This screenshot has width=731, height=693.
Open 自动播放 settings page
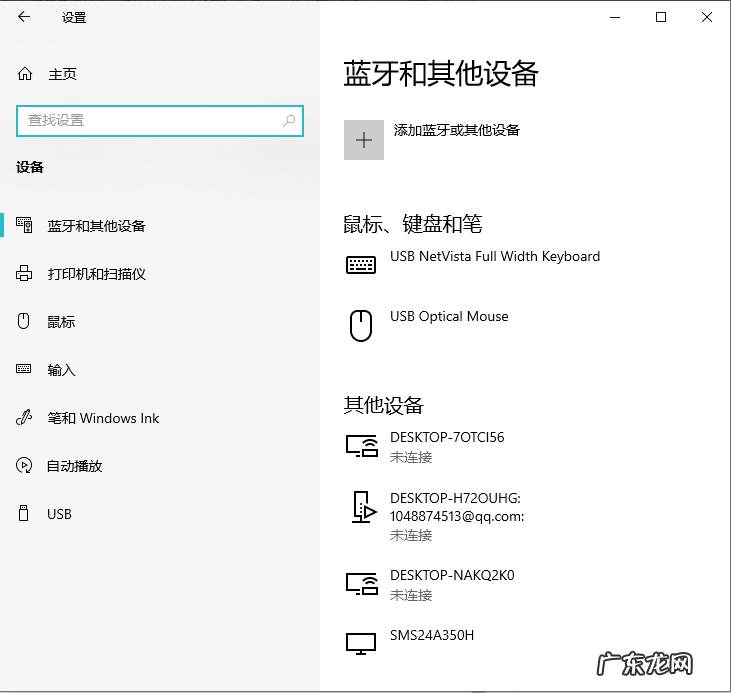pos(75,466)
